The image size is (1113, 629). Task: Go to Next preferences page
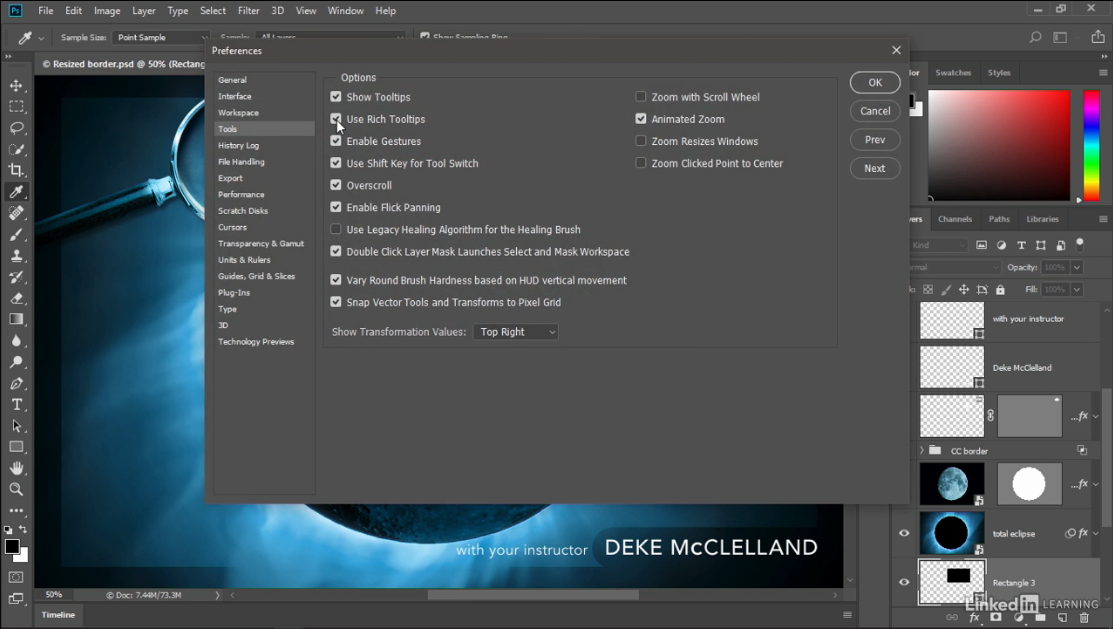tap(874, 168)
